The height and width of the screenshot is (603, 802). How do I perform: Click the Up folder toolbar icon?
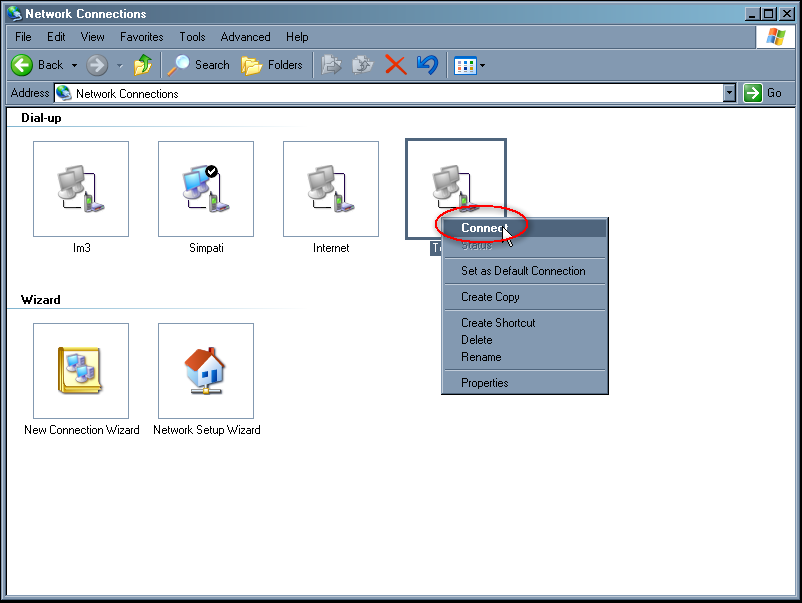tap(143, 65)
